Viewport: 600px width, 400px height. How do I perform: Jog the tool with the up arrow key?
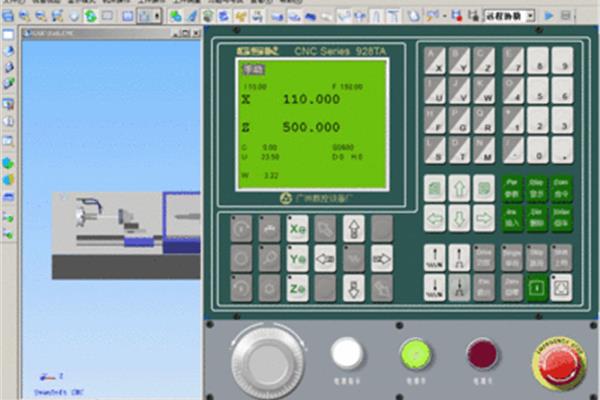353,229
